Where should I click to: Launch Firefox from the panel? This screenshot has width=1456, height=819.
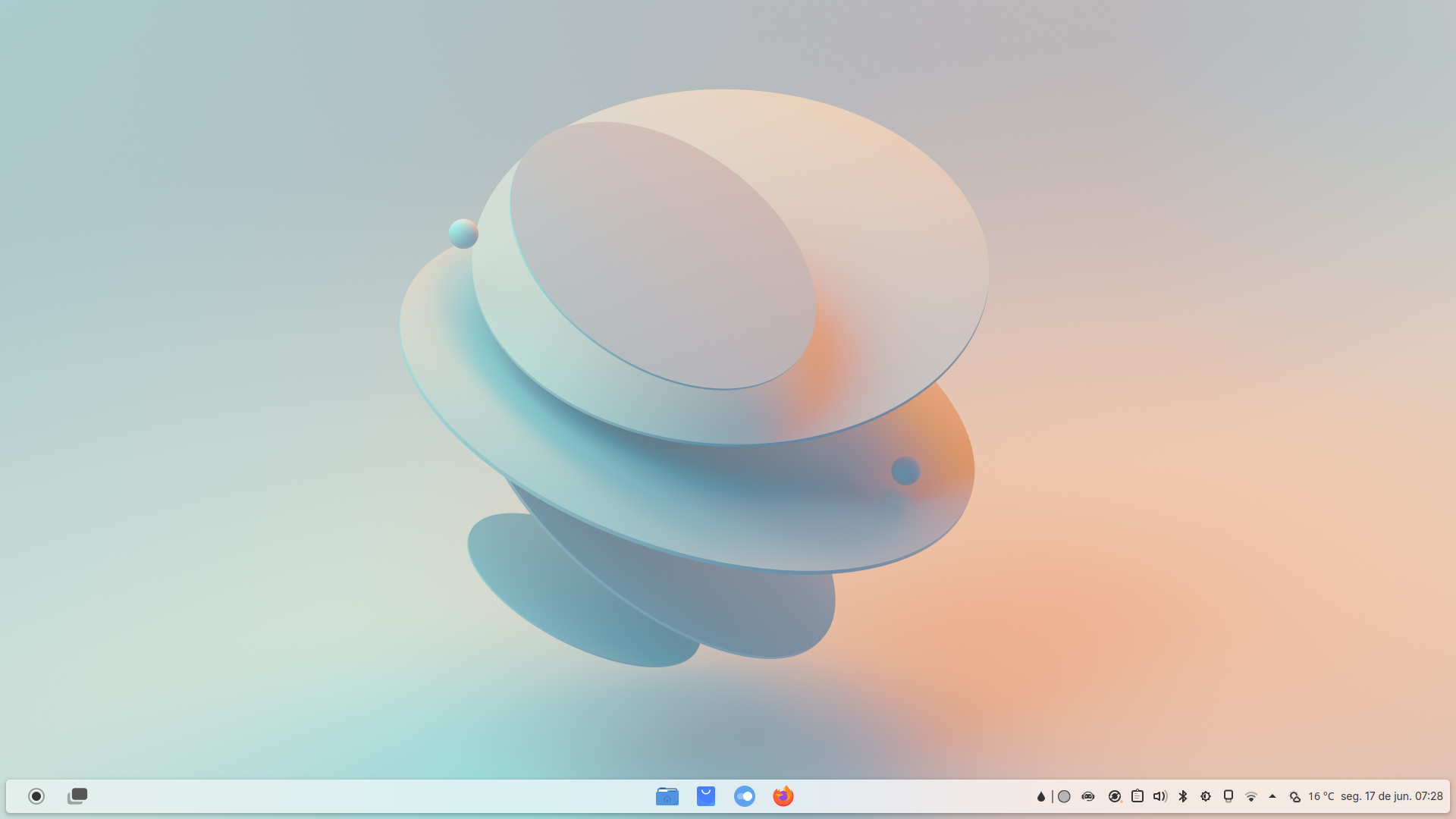coord(783,796)
